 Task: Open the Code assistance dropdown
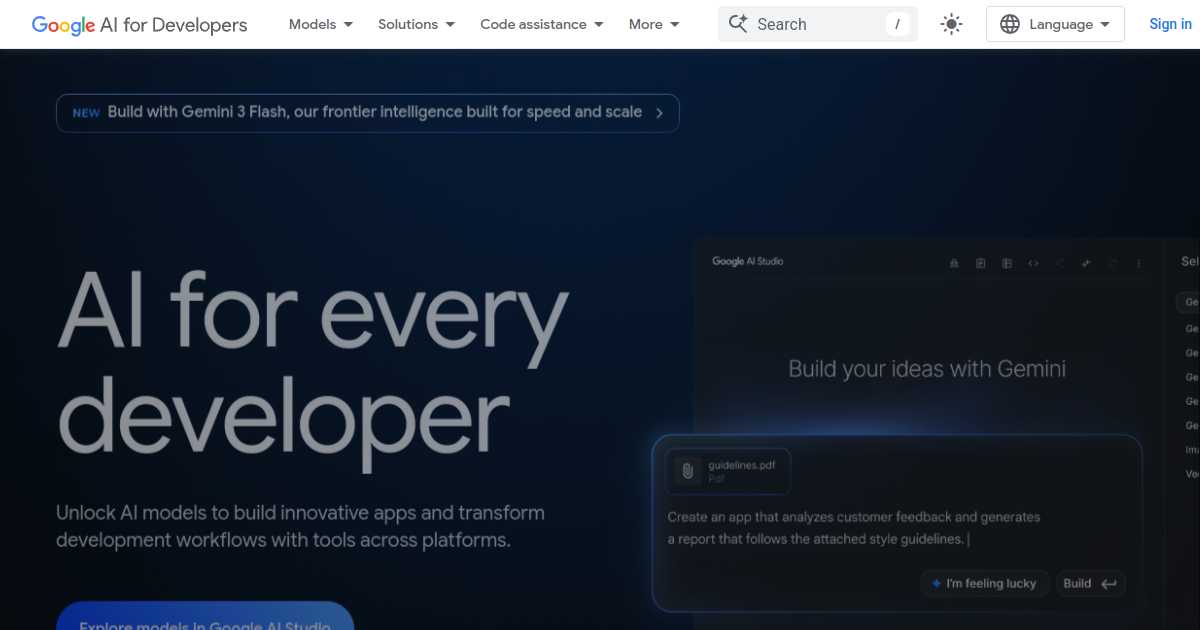coord(542,24)
